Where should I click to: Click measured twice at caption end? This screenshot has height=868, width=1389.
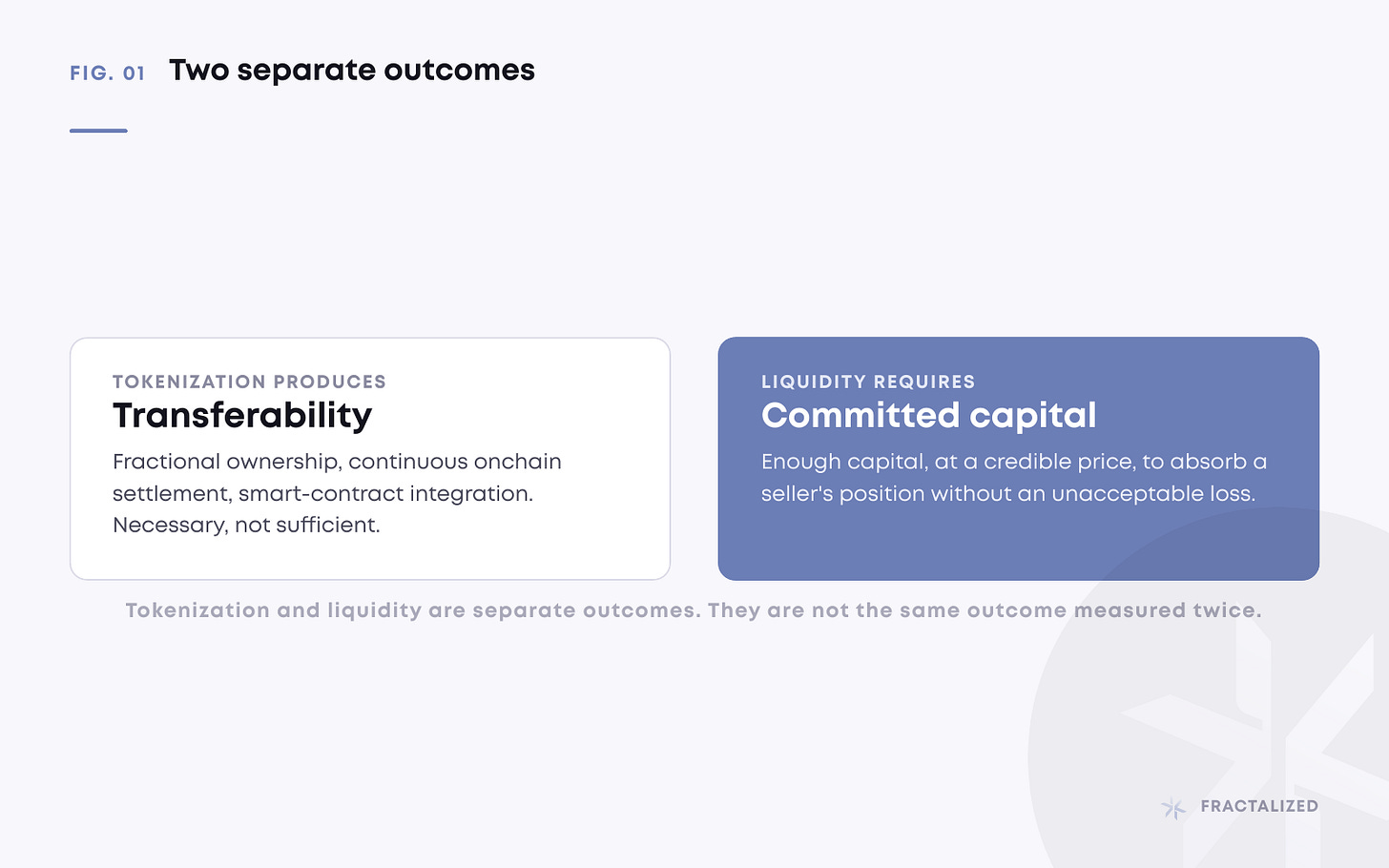1168,610
